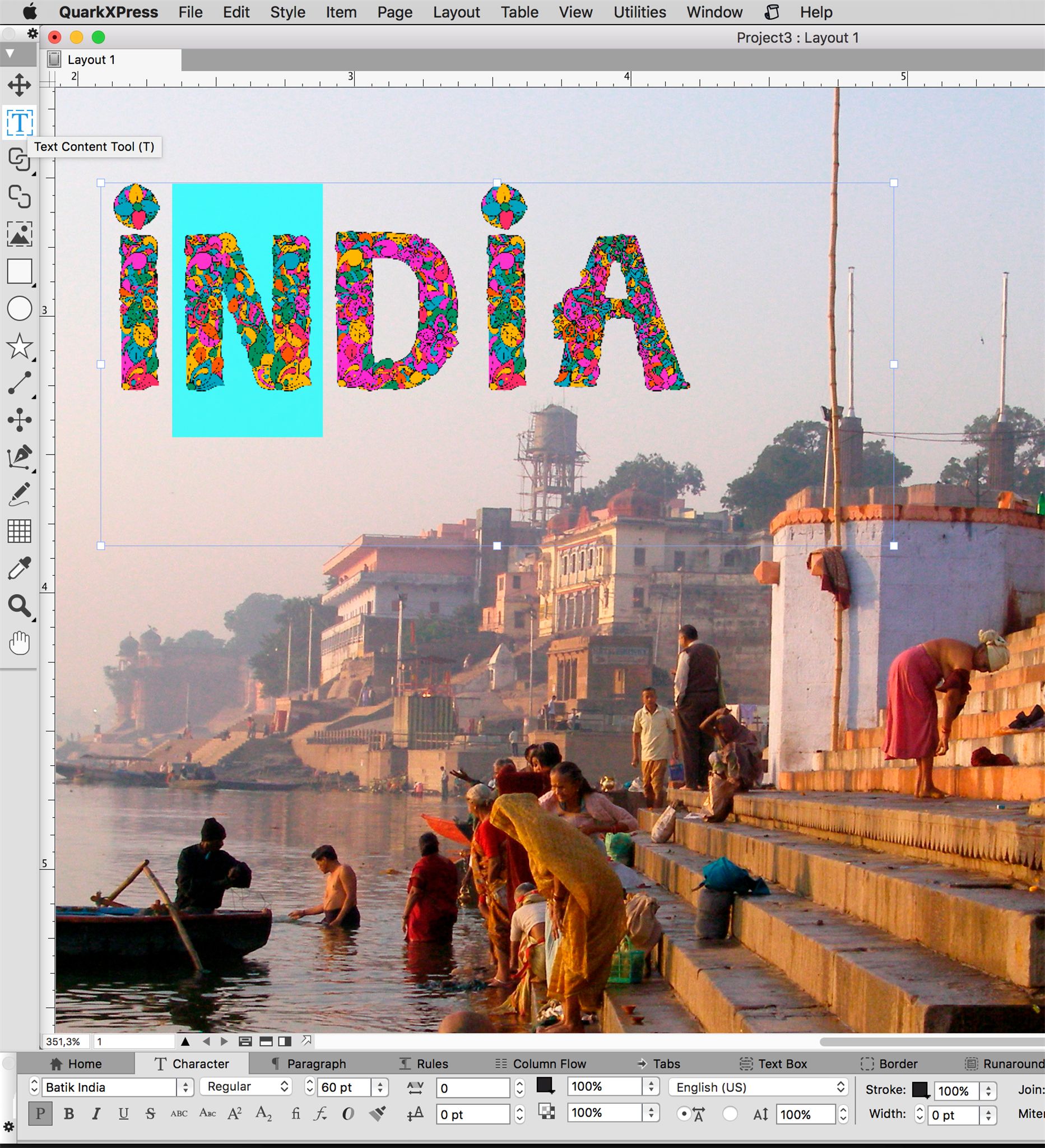Screen dimensions: 1045x1148
Task: Open the stroke shade percentage dropdown
Action: click(988, 1090)
